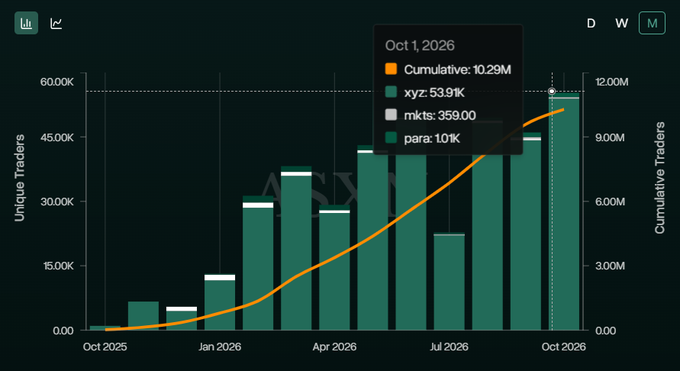Select weekly interval W
The image size is (680, 371).
[621, 23]
